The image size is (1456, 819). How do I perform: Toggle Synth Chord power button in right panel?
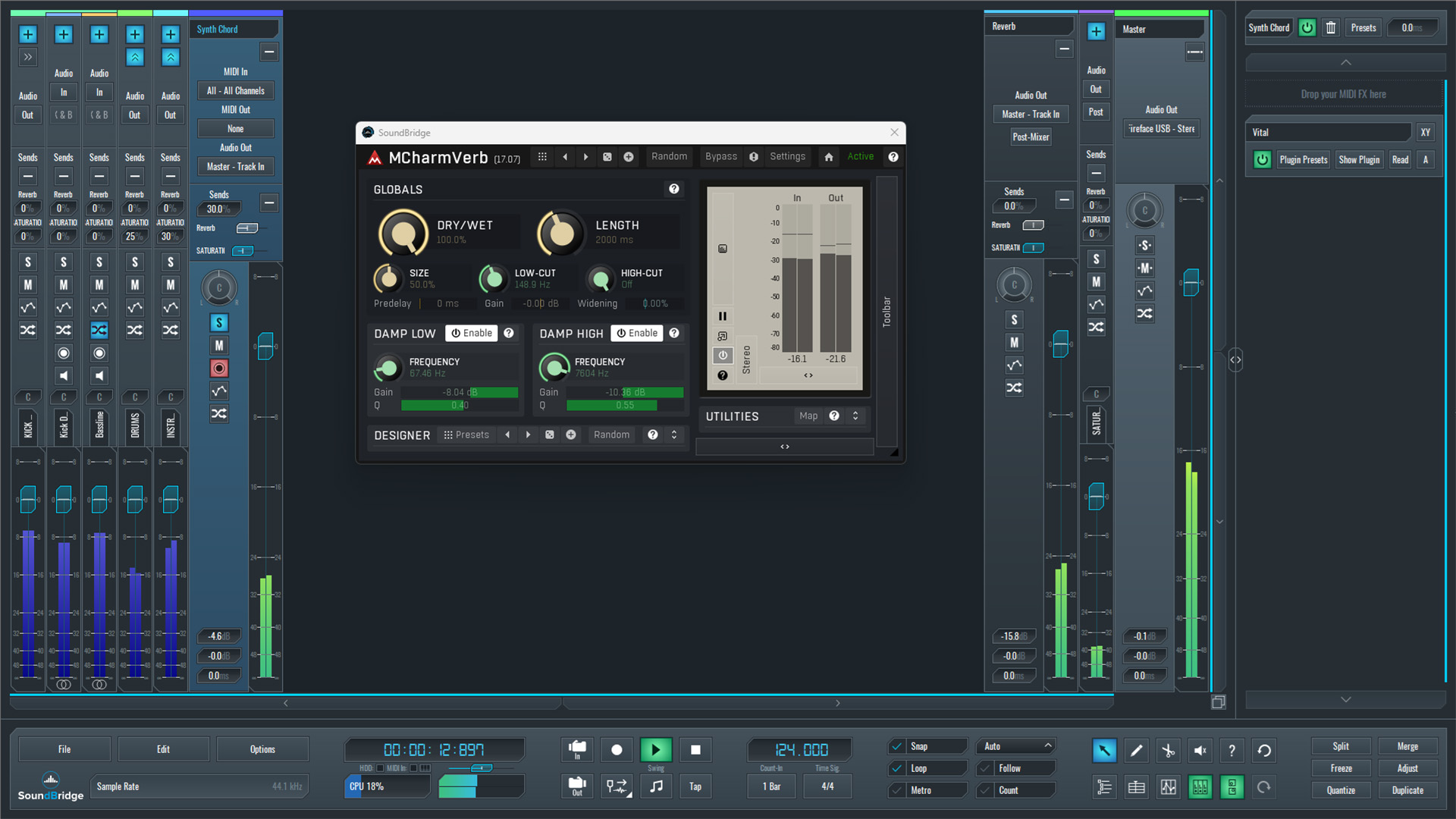(1307, 28)
